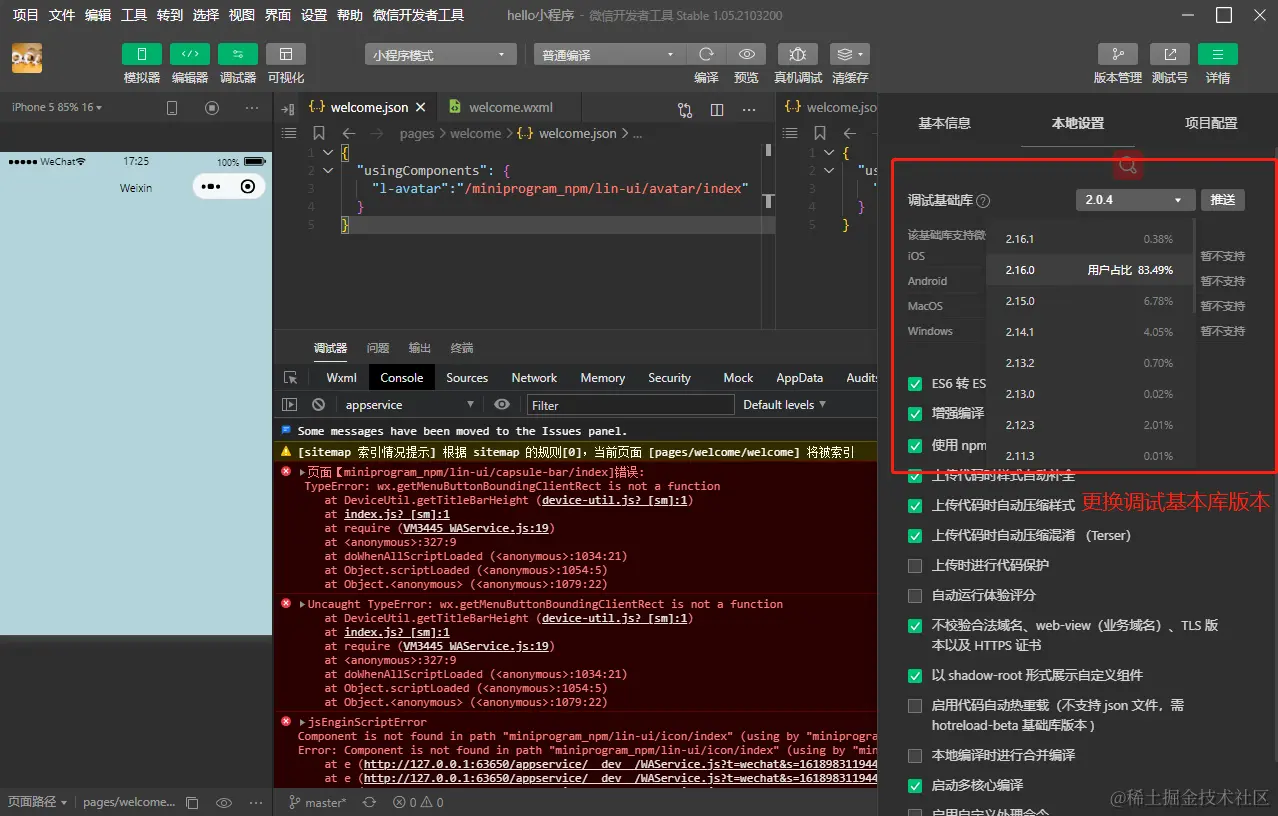Close the welcome.json editor tab
Viewport: 1278px width, 816px height.
click(421, 107)
